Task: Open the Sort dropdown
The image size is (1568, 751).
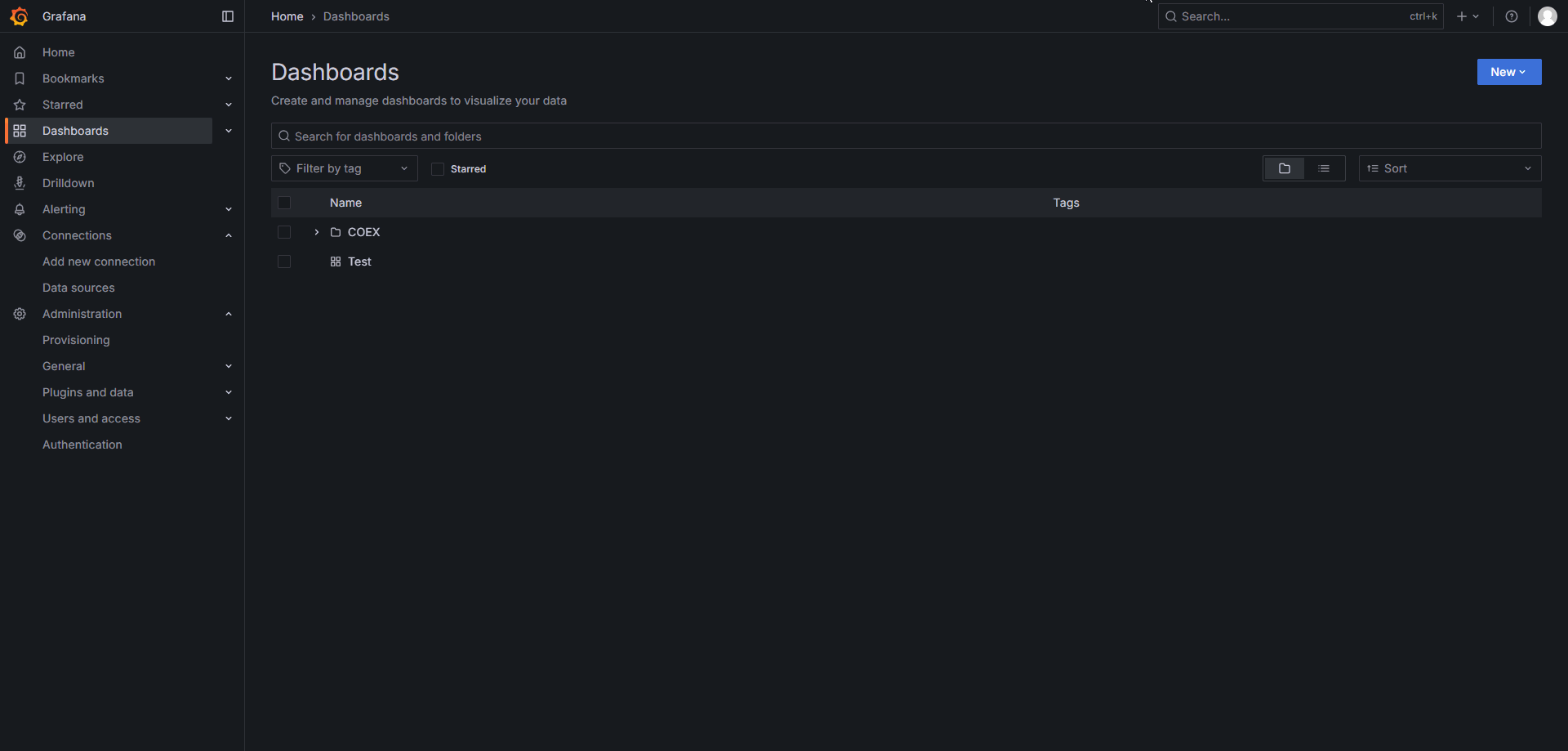Action: coord(1450,168)
